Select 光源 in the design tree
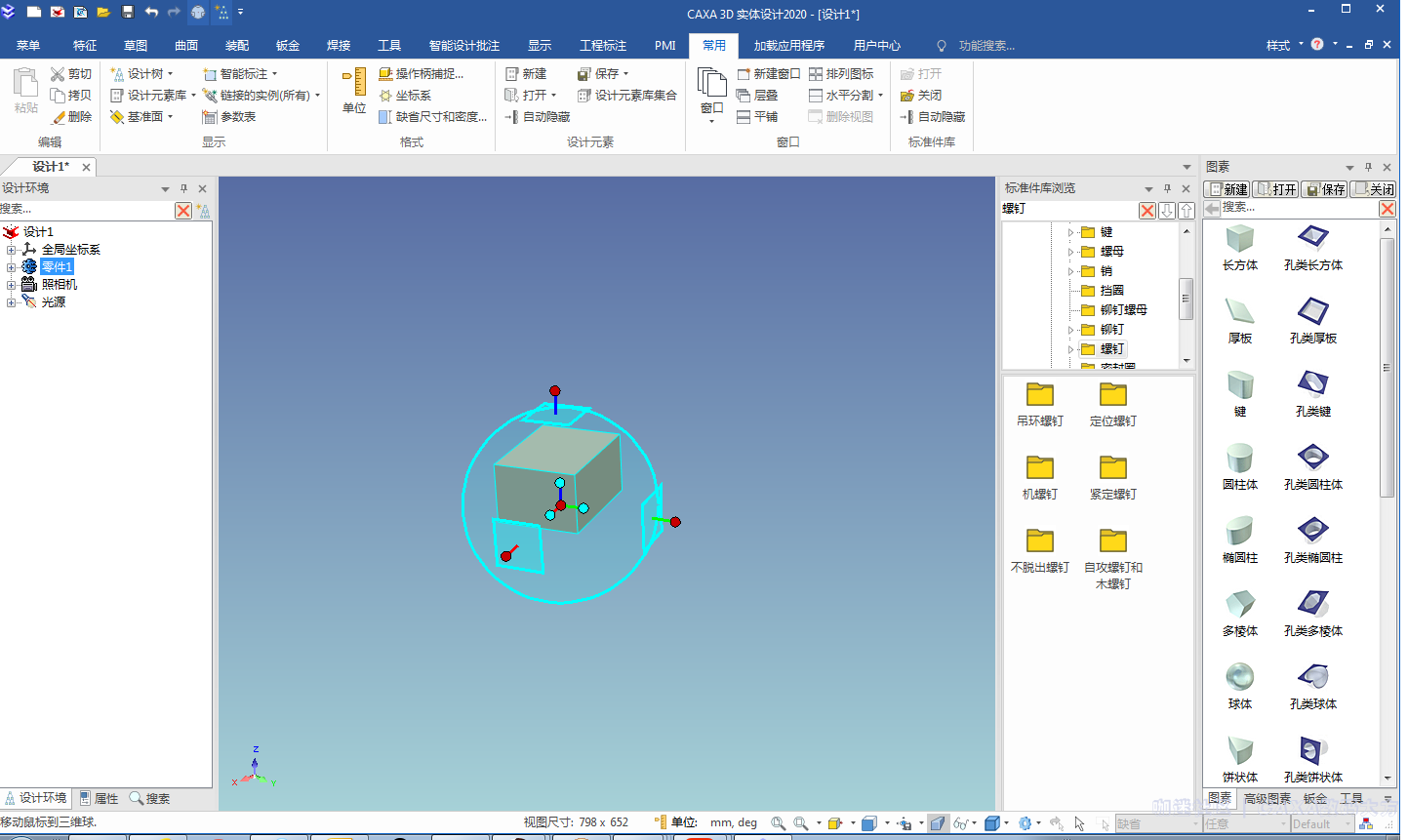Image resolution: width=1408 pixels, height=840 pixels. [x=54, y=302]
